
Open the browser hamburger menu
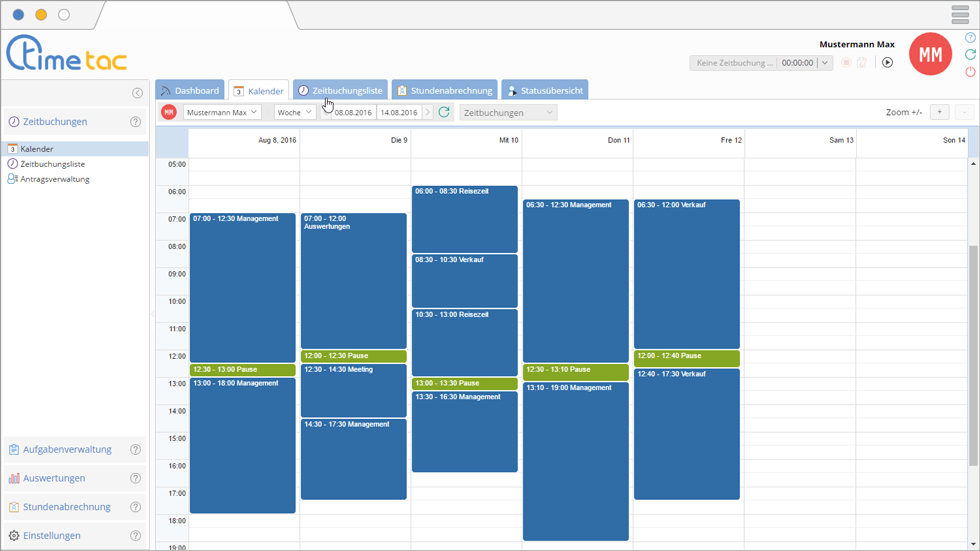pyautogui.click(x=960, y=15)
